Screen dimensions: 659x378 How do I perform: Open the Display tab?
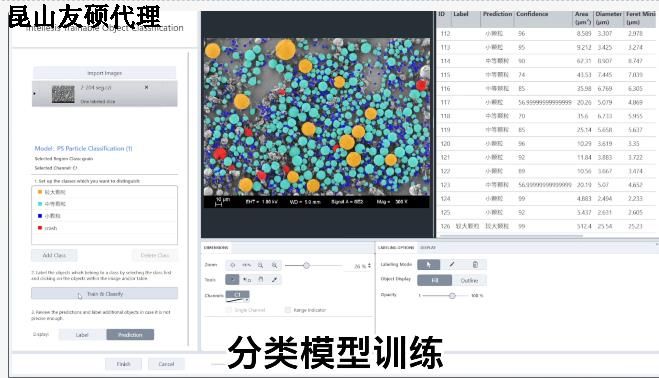pos(428,248)
